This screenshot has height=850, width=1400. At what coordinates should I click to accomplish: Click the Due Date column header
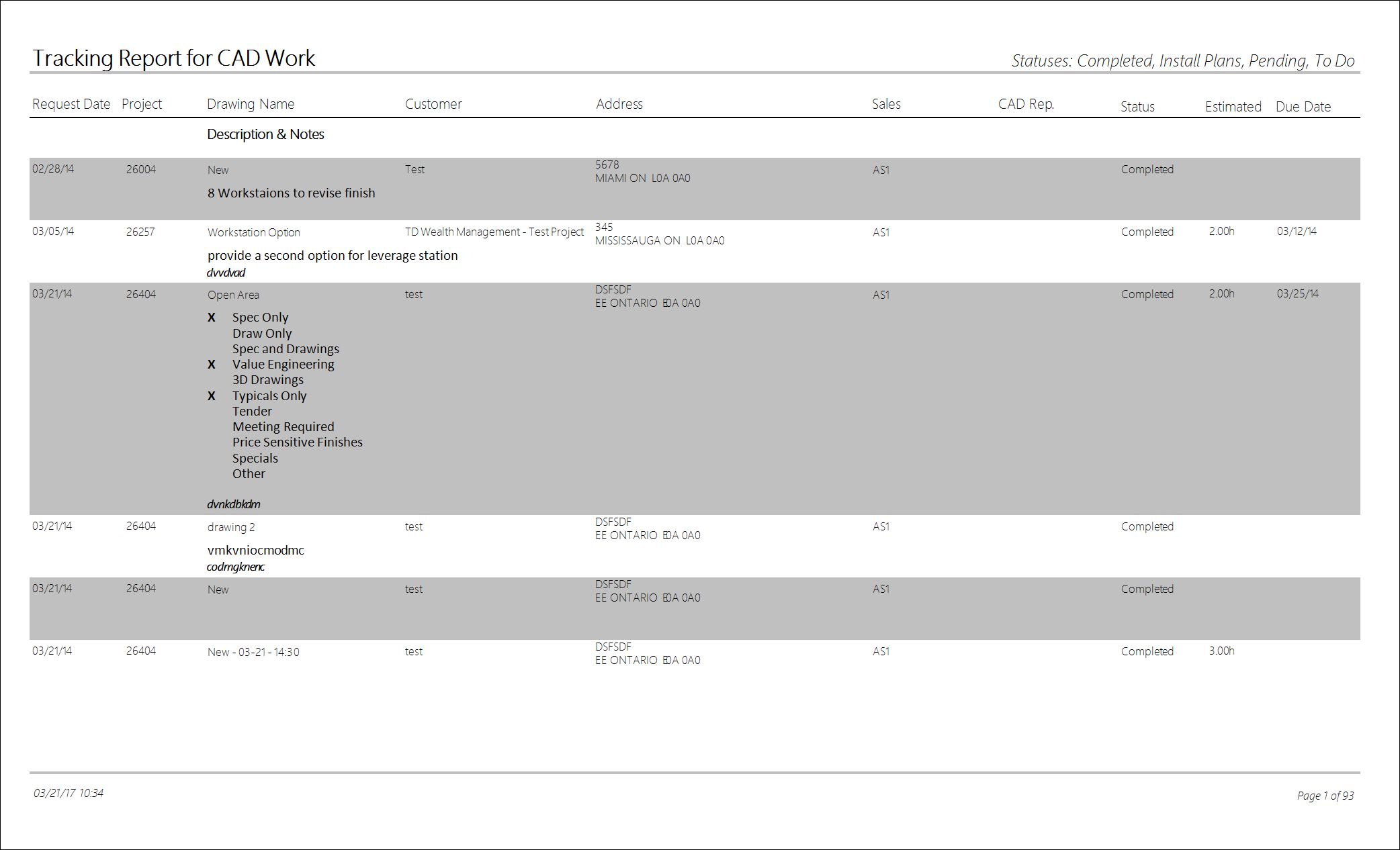tap(1303, 107)
